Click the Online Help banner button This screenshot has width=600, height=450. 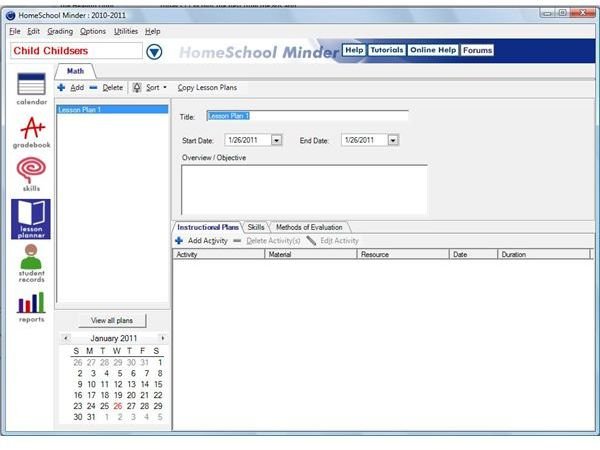pos(433,50)
